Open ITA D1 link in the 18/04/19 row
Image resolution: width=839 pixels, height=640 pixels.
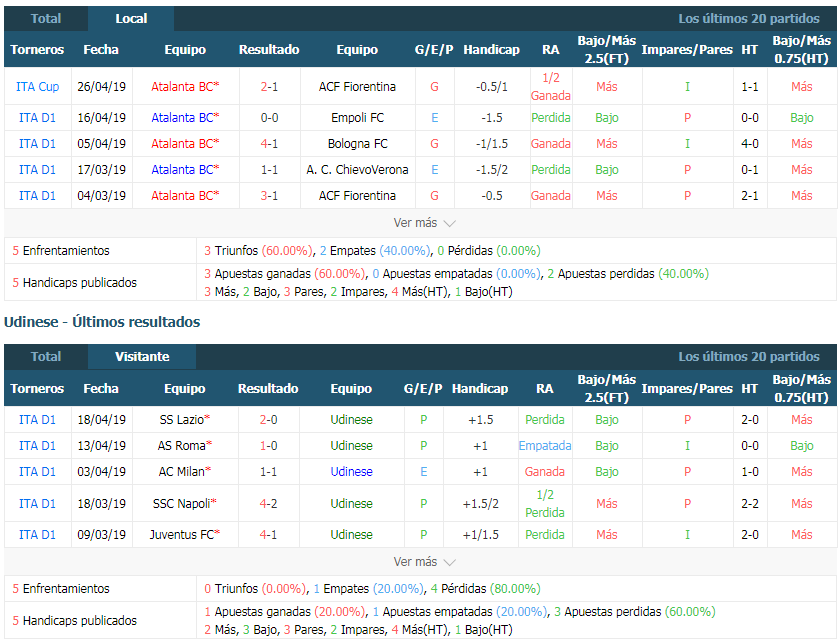[37, 420]
